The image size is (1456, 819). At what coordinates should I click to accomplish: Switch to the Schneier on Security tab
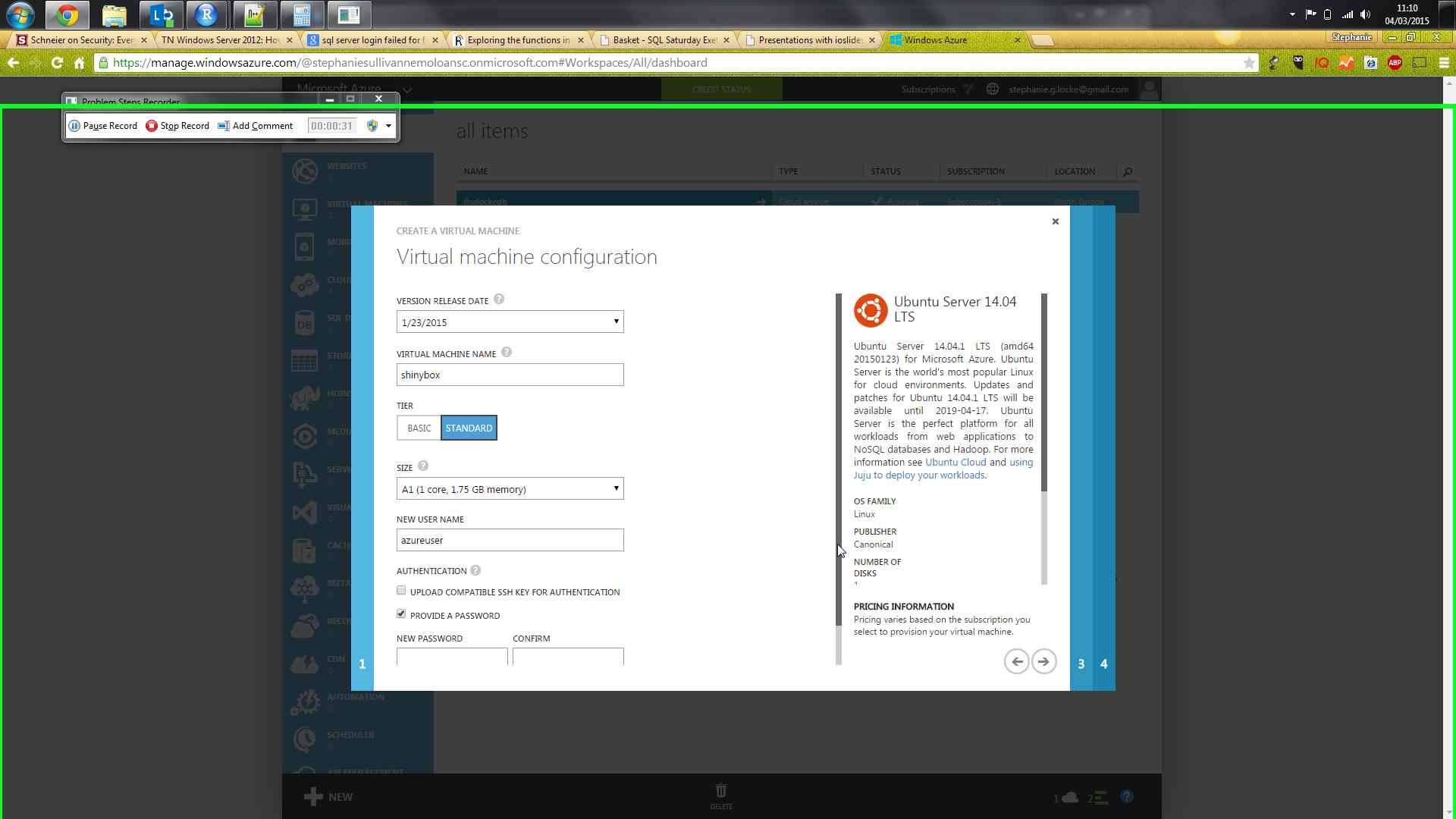tap(81, 40)
